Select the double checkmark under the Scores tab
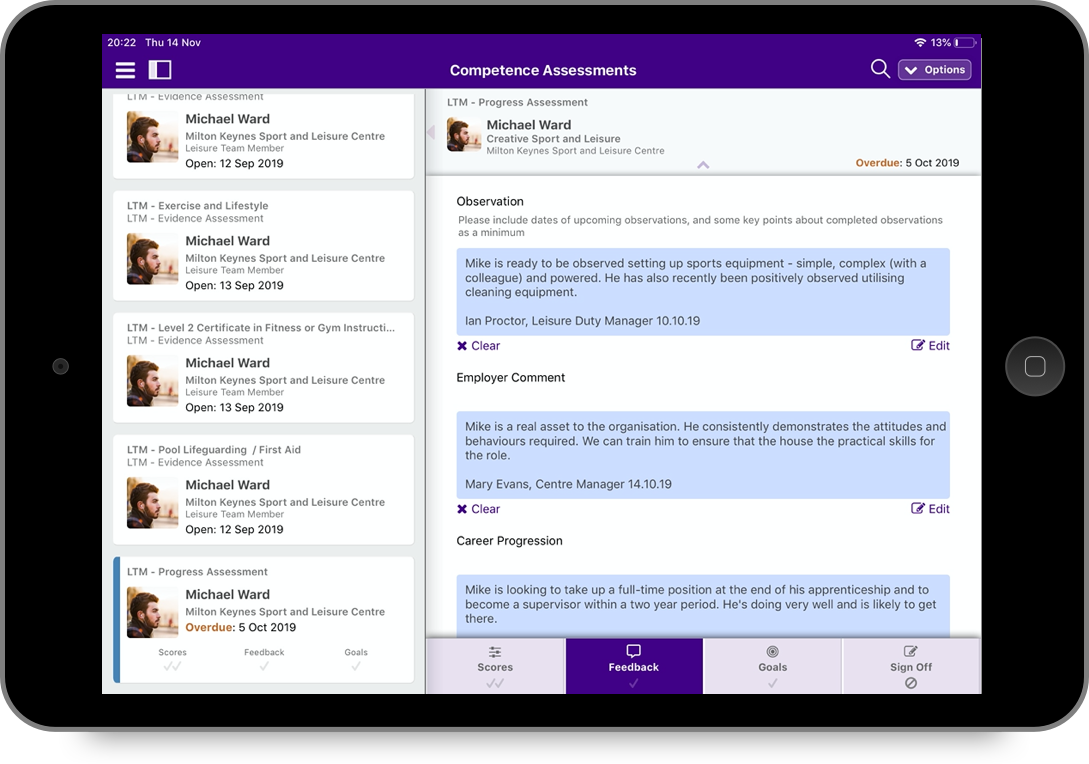The width and height of the screenshot is (1089, 764). click(495, 683)
